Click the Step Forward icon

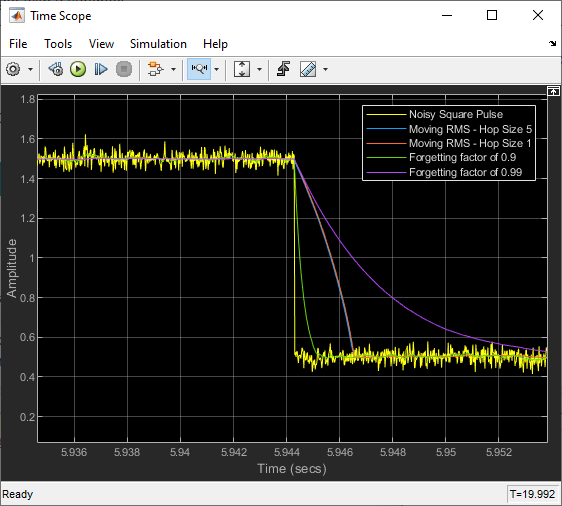click(101, 69)
